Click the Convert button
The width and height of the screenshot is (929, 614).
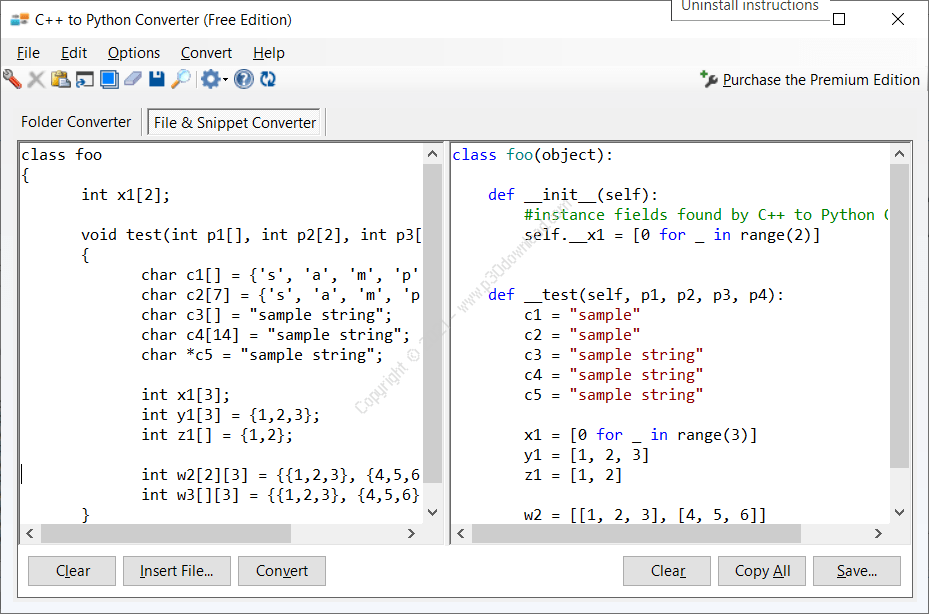[281, 570]
